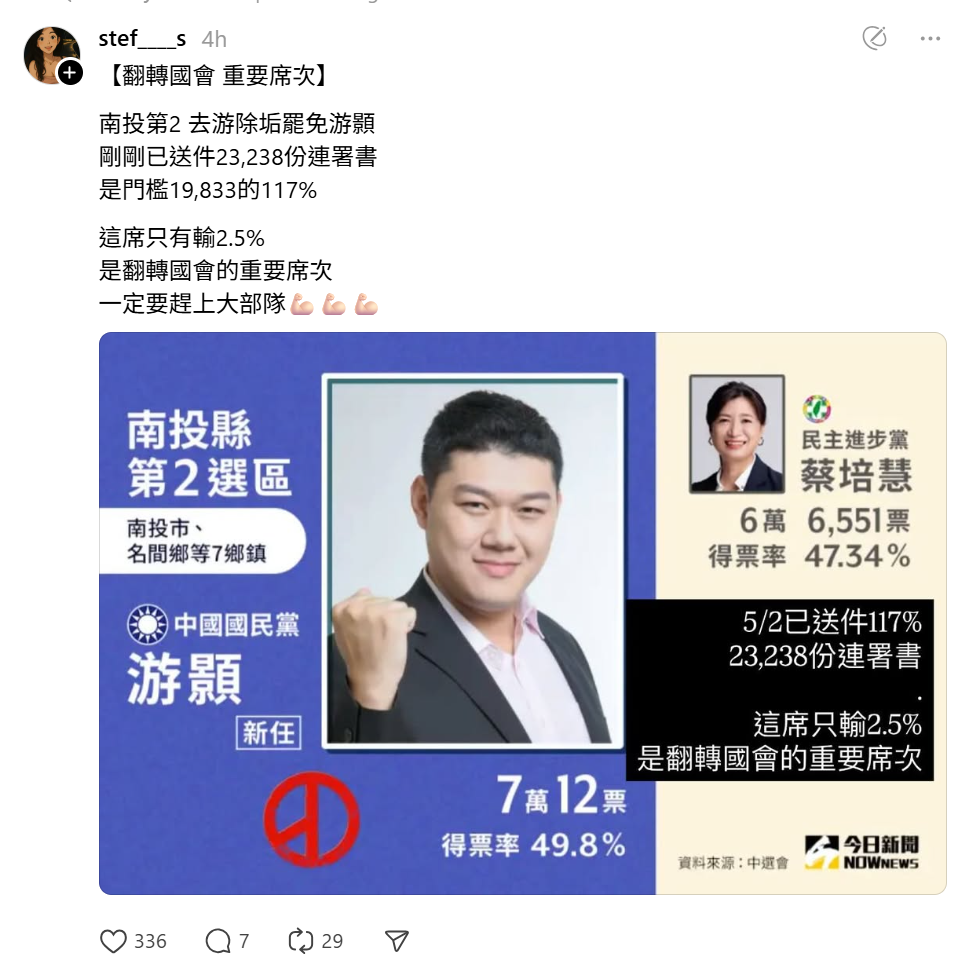Screen dimensions: 979x974
Task: Open the stef____s profile avatar
Action: tap(52, 55)
